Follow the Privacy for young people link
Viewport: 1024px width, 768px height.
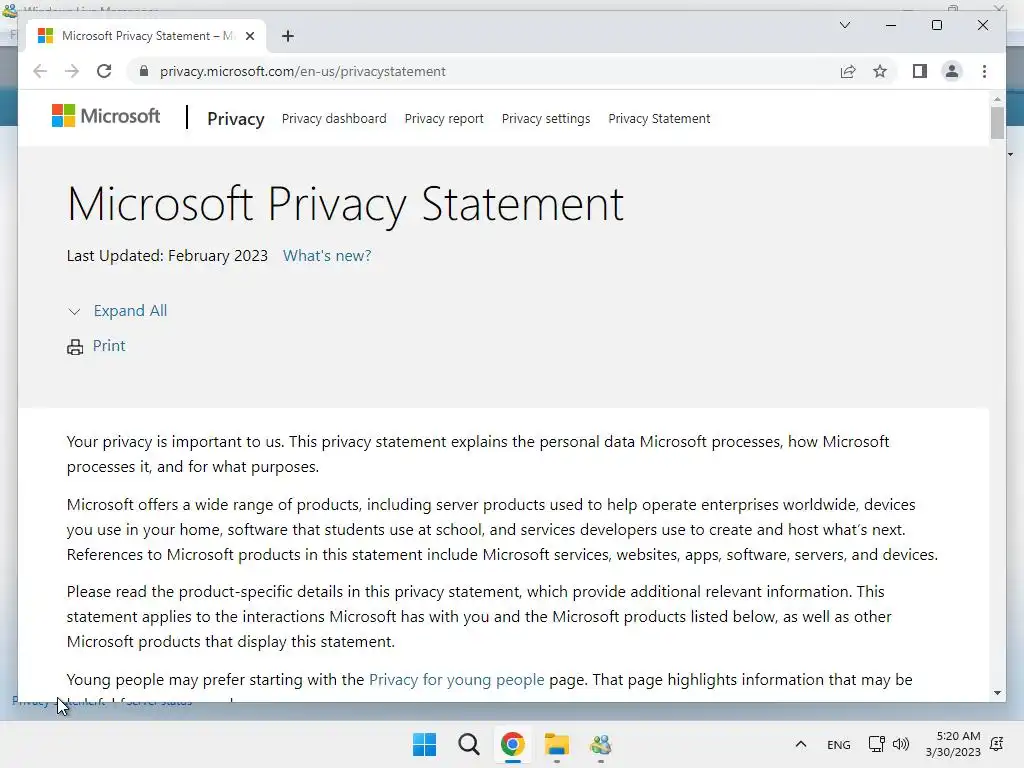(x=456, y=680)
